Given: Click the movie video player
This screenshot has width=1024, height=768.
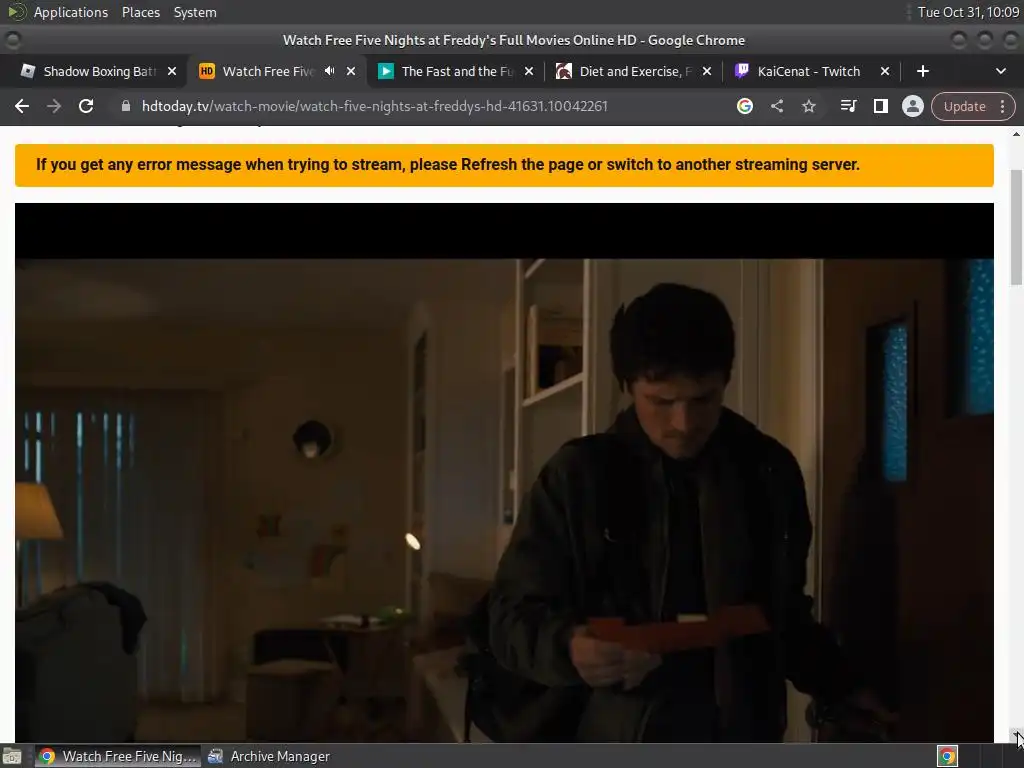Looking at the screenshot, I should click(504, 472).
